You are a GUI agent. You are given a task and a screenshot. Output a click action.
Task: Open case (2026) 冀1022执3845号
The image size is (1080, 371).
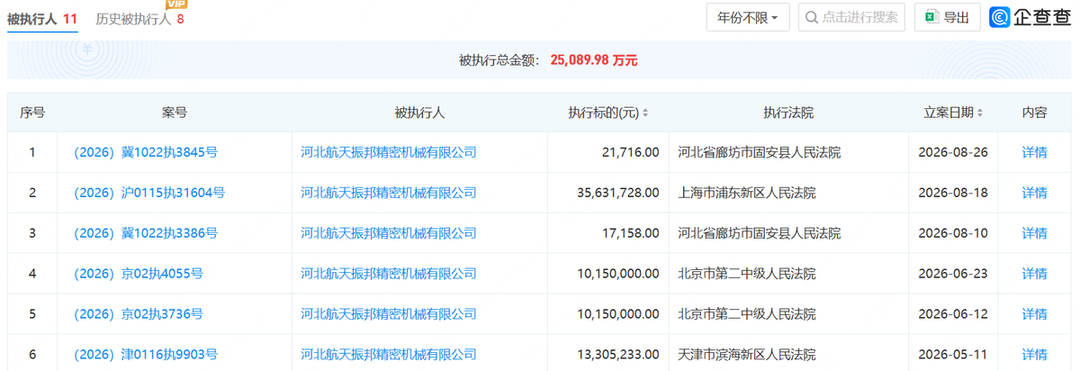145,152
